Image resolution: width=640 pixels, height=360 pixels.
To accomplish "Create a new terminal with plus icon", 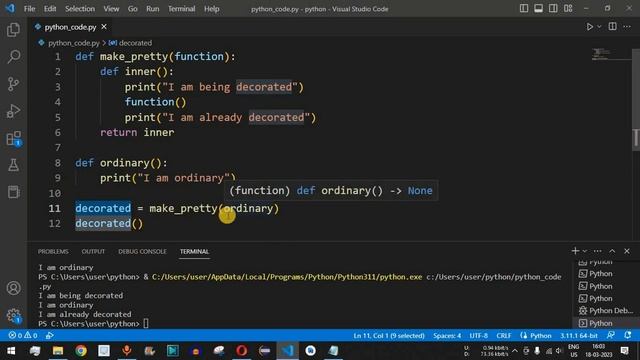I will (x=575, y=251).
